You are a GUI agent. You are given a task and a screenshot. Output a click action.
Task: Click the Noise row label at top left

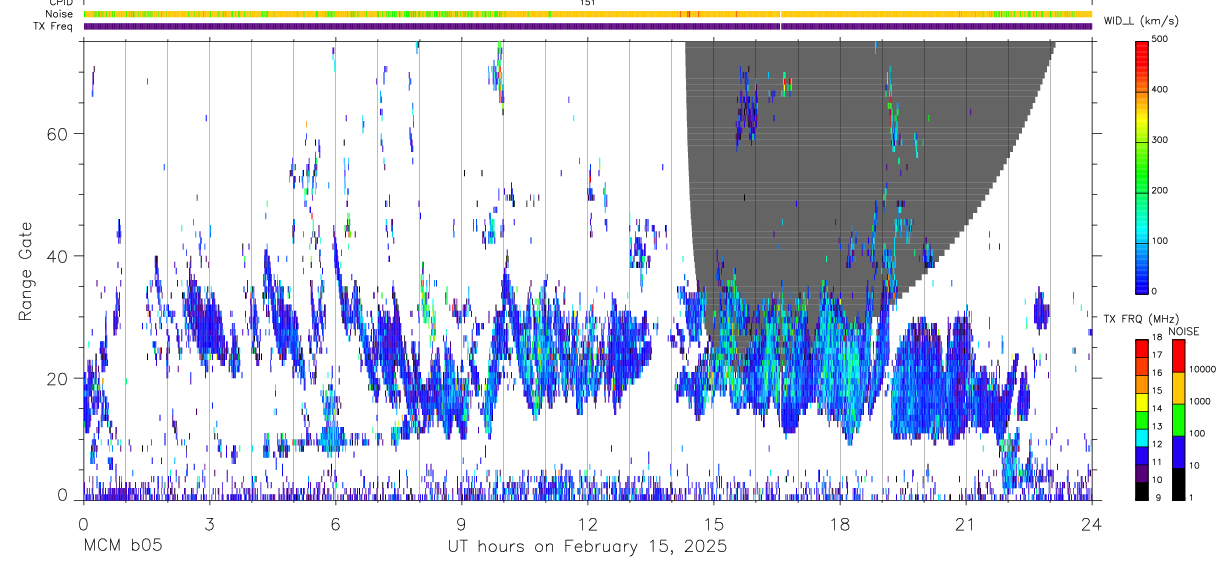click(x=60, y=14)
